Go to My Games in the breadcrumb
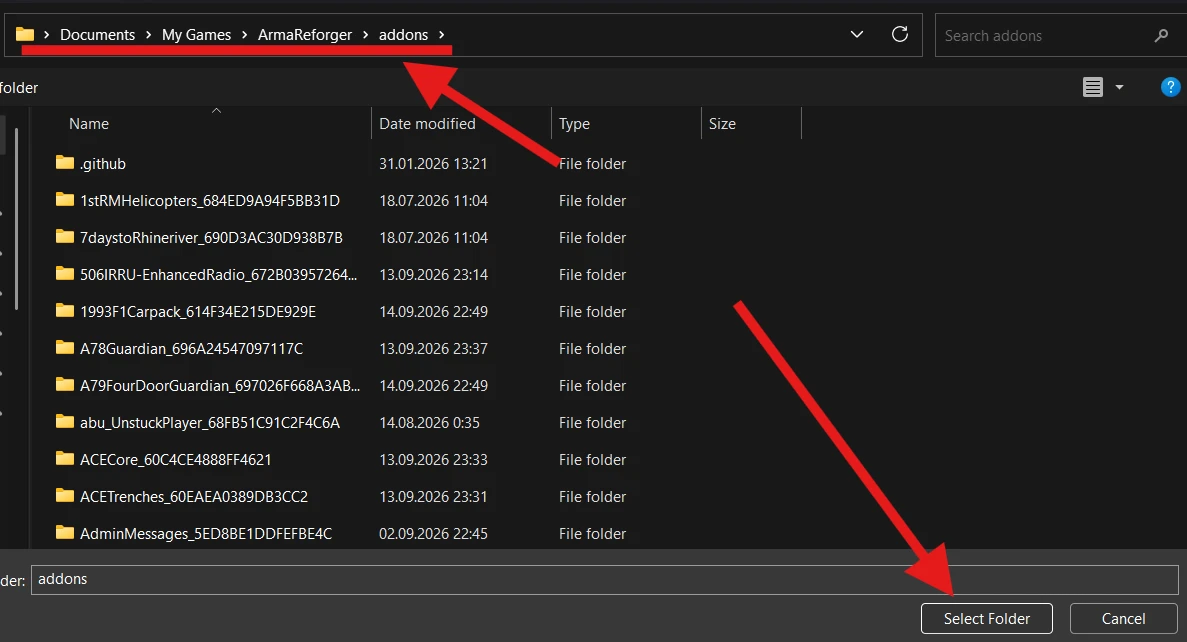 [x=196, y=35]
